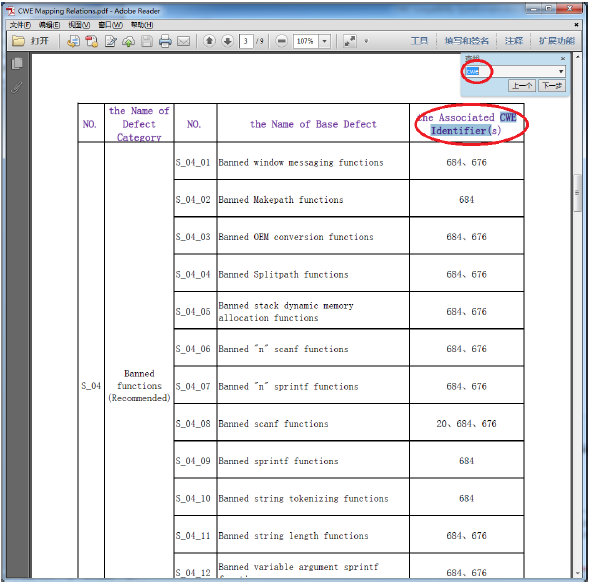Click the '/9' total pages label
Image resolution: width=592 pixels, height=584 pixels.
click(259, 41)
